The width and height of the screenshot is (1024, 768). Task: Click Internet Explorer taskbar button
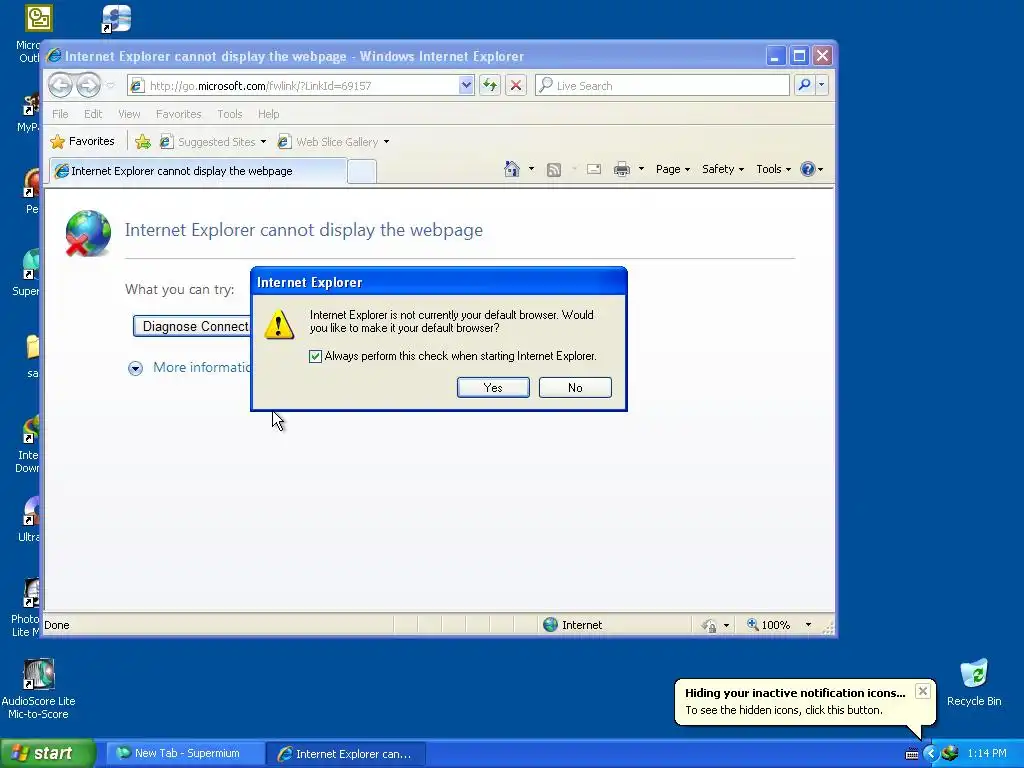(x=346, y=754)
